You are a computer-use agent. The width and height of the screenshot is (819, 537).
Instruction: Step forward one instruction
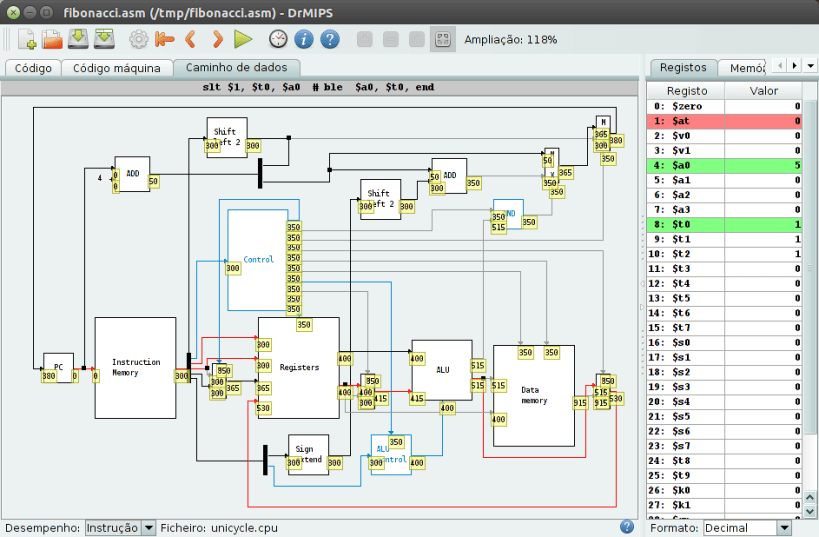click(217, 40)
